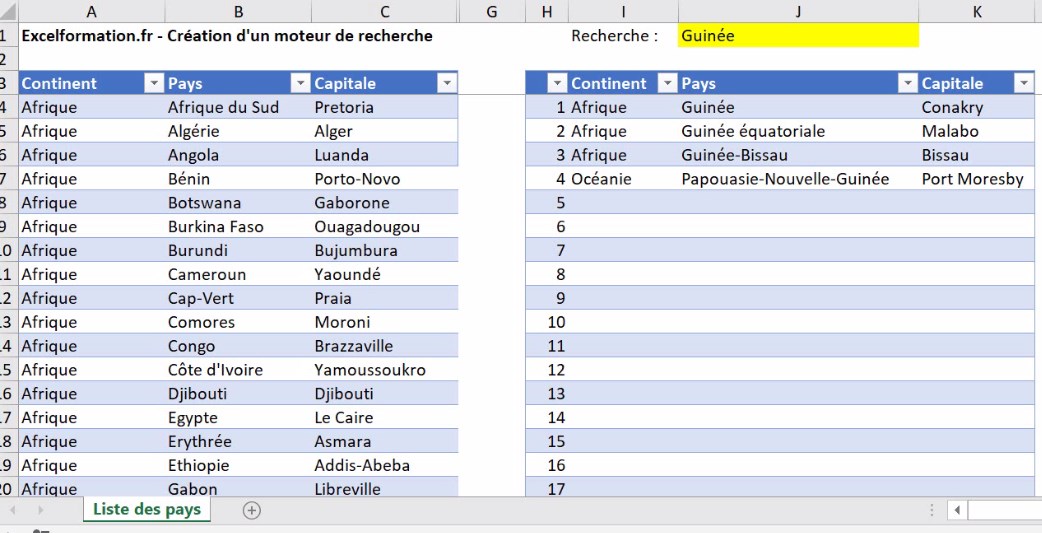Select the cell 'Bujumbura'
The height and width of the screenshot is (533, 1042).
[385, 251]
